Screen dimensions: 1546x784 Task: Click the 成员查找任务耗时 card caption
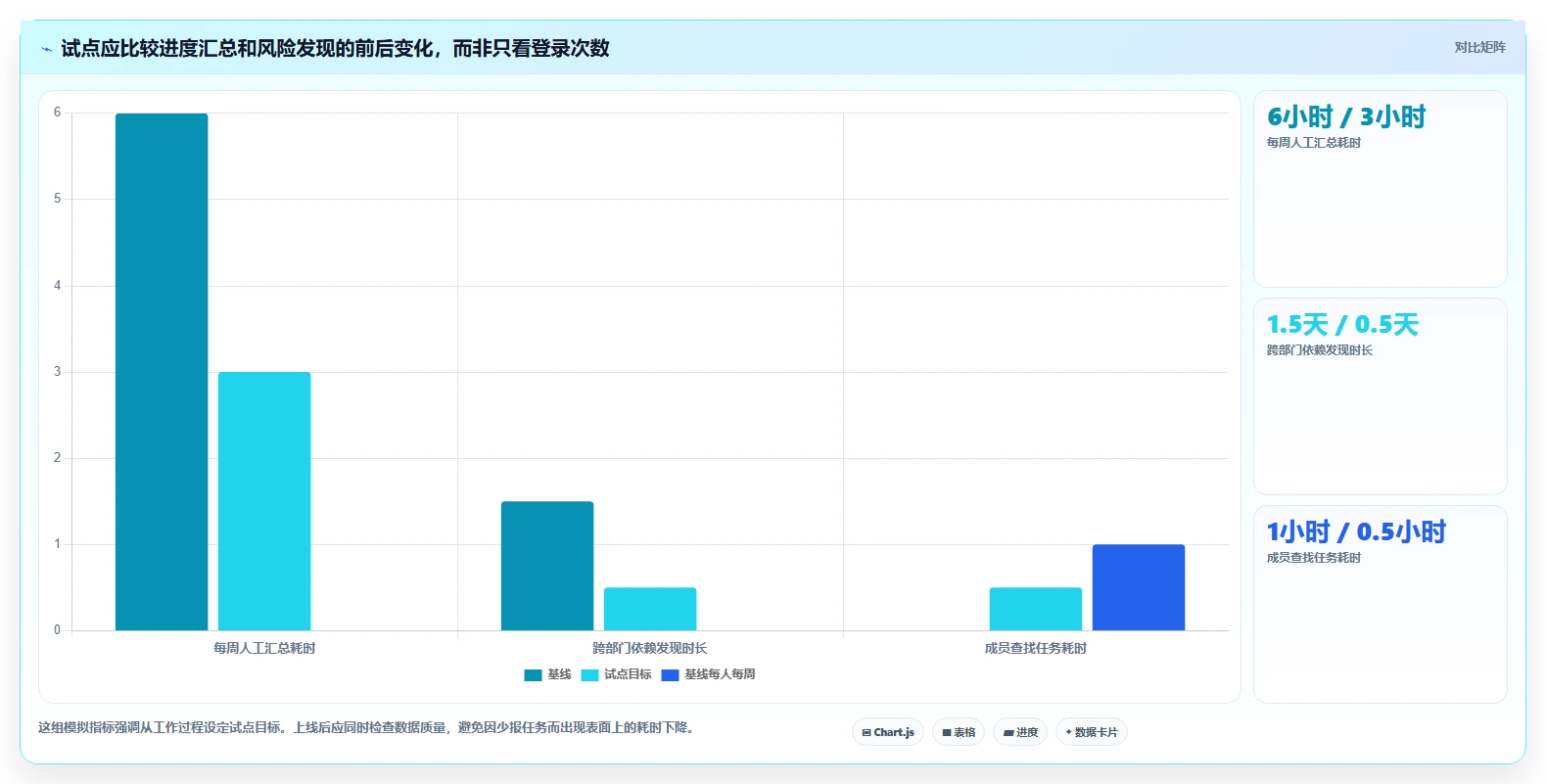click(x=1314, y=558)
